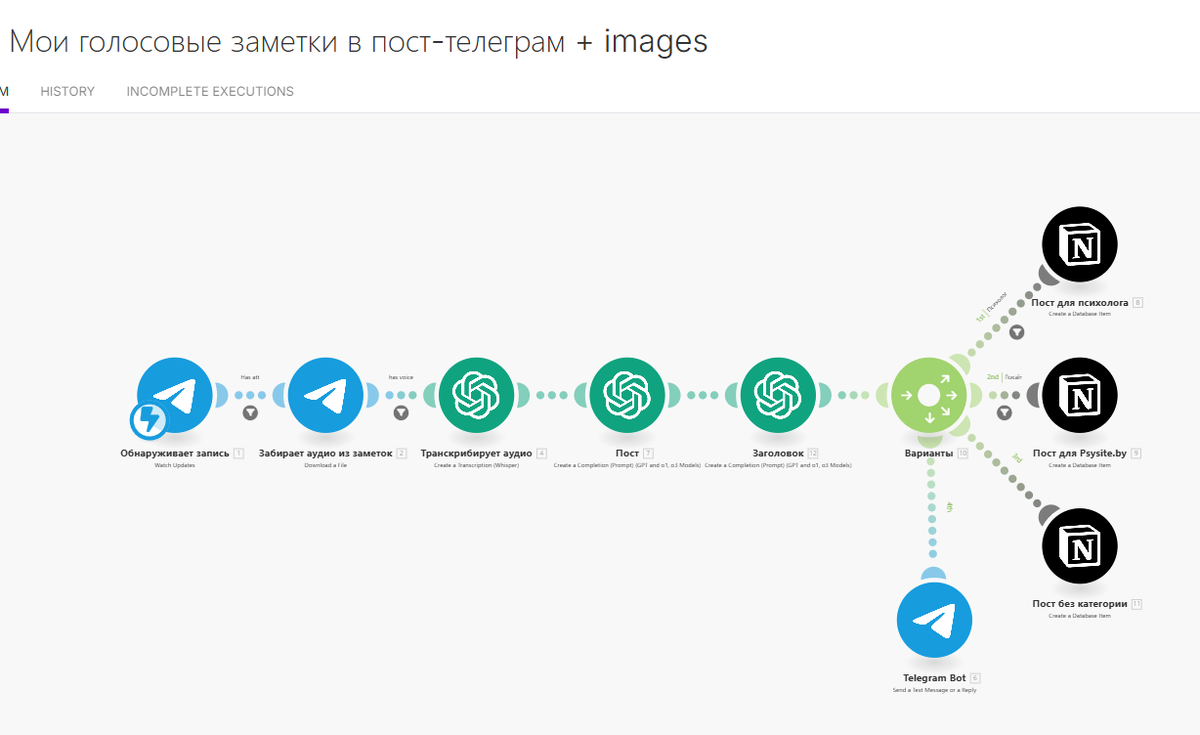The height and width of the screenshot is (735, 1200).
Task: Click the Обнаруживает запись module label
Action: (x=175, y=453)
